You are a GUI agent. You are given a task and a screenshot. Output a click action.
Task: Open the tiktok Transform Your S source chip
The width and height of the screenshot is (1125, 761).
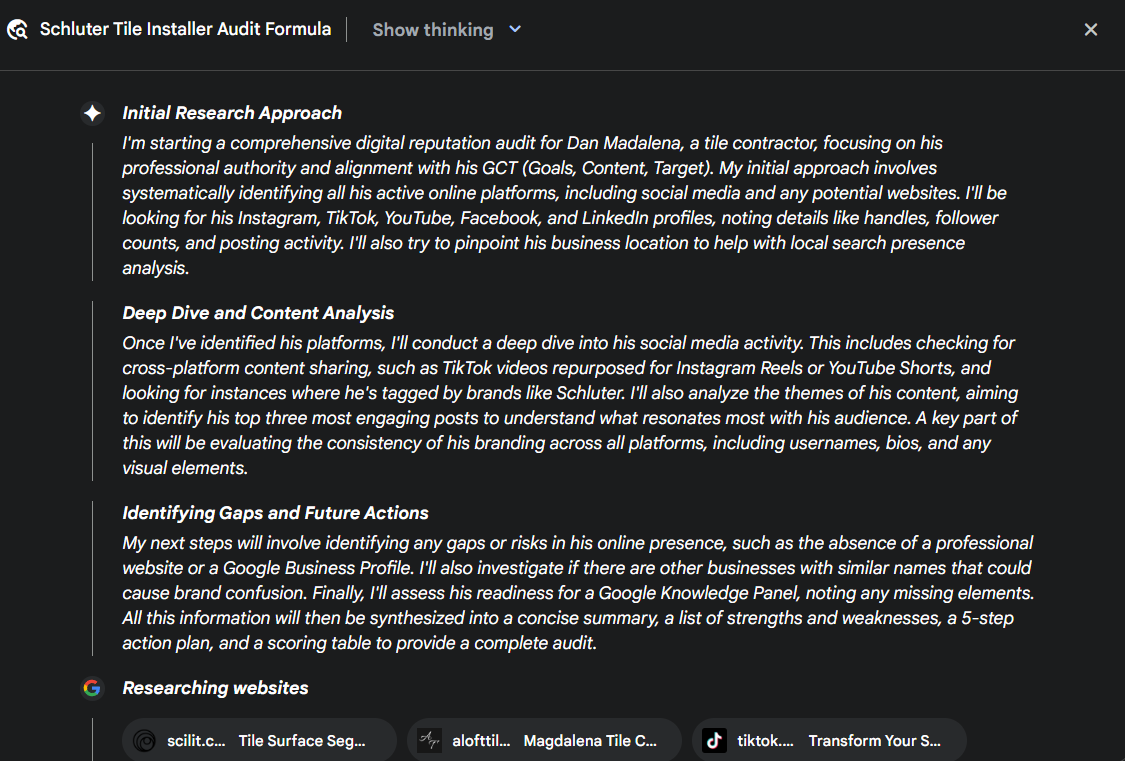click(829, 740)
